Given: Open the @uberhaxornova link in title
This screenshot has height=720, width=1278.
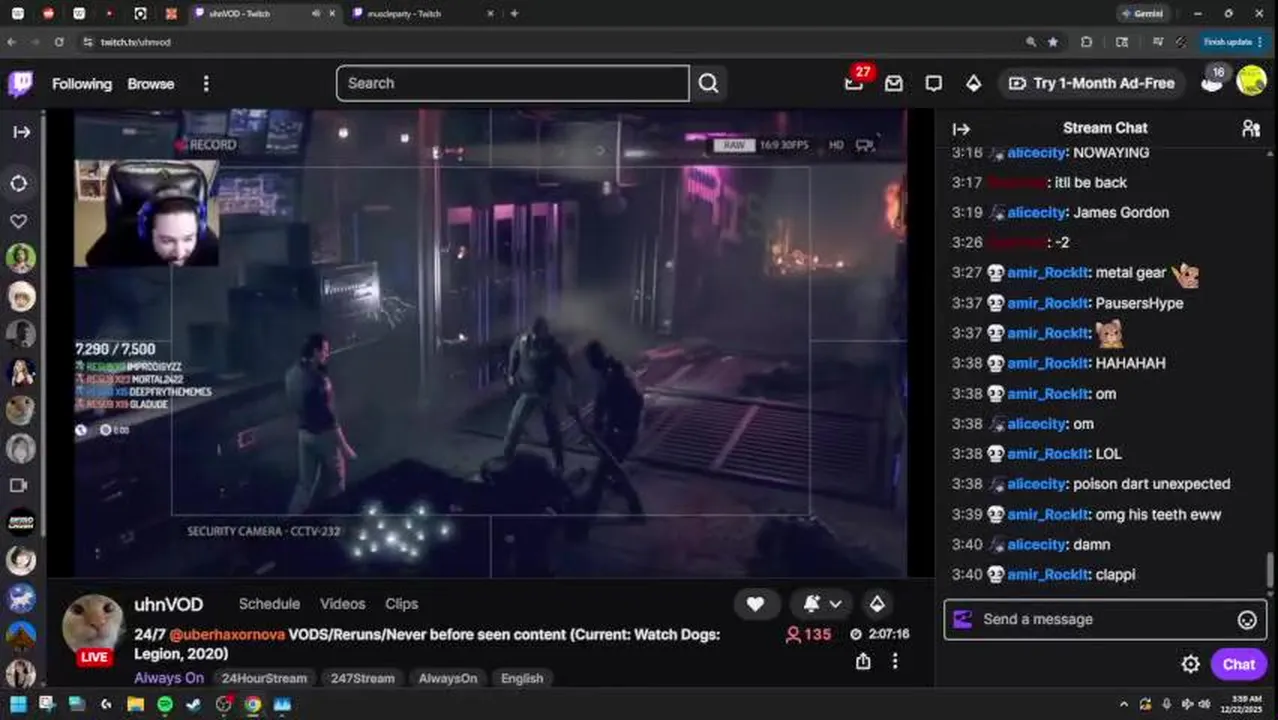Looking at the screenshot, I should click(x=227, y=634).
